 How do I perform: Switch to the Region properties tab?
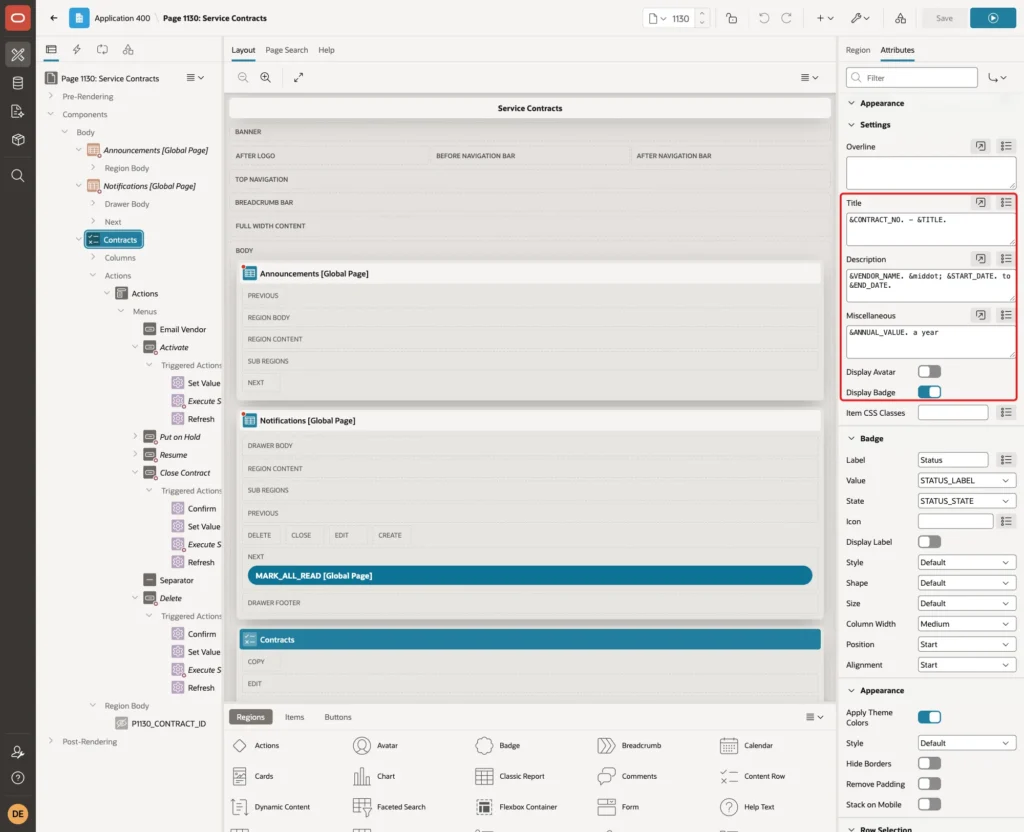857,50
